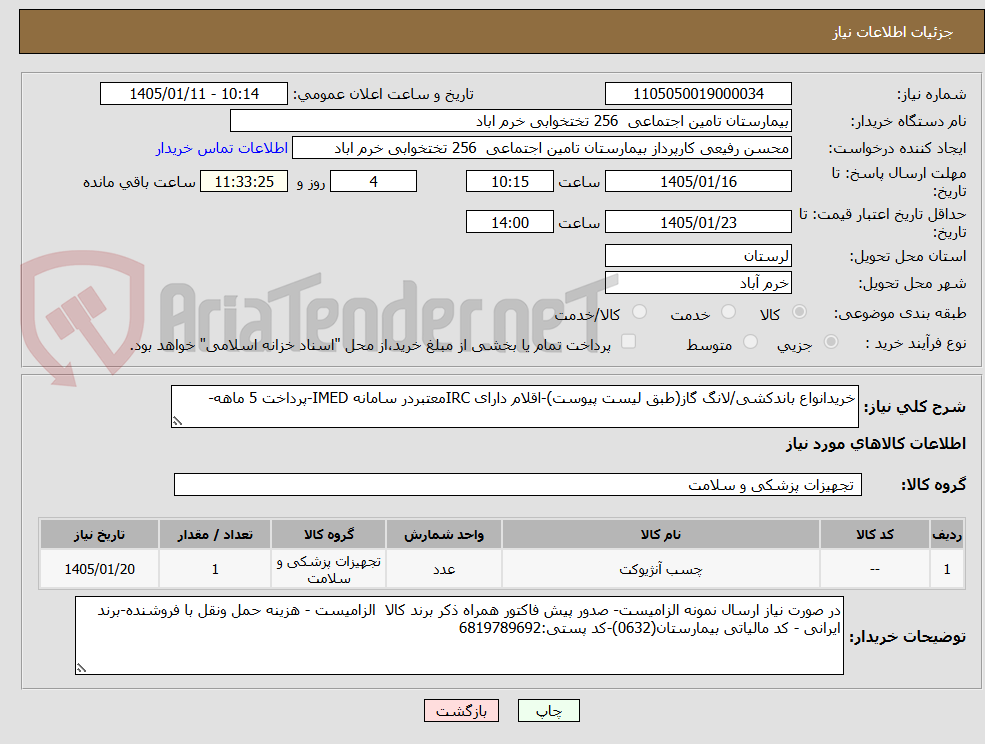This screenshot has height=744, width=985.
Task: Click the group cell تجهیزات پزشکی و سلامت in table
Action: click(x=329, y=569)
